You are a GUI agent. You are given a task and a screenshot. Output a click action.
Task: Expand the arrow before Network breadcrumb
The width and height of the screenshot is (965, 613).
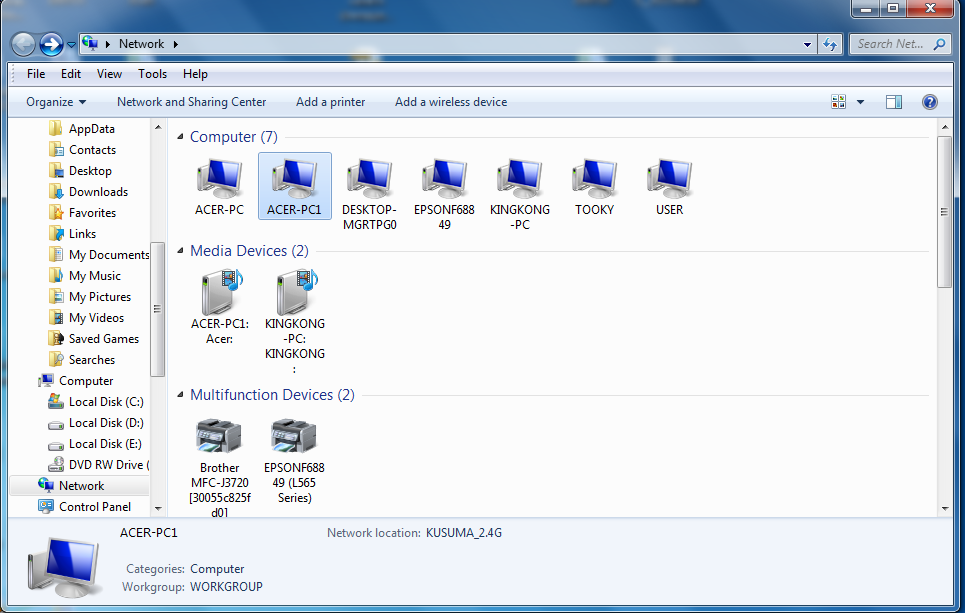coord(108,44)
